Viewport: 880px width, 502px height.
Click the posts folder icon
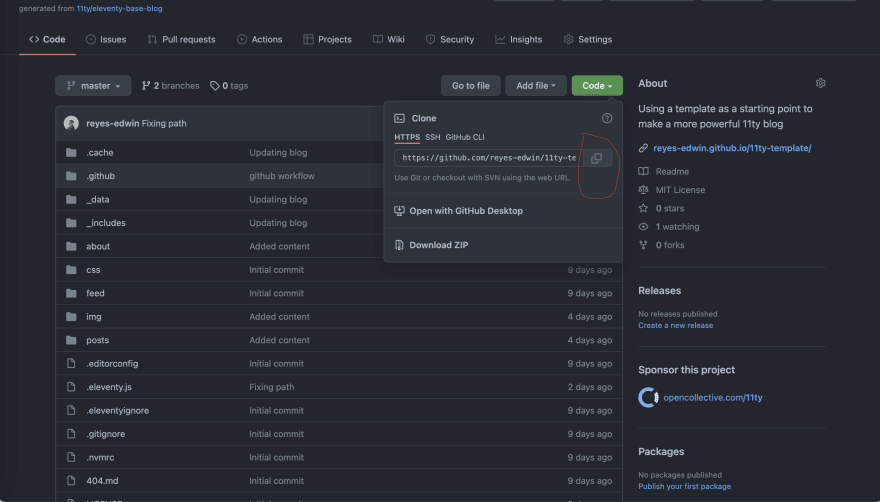71,340
